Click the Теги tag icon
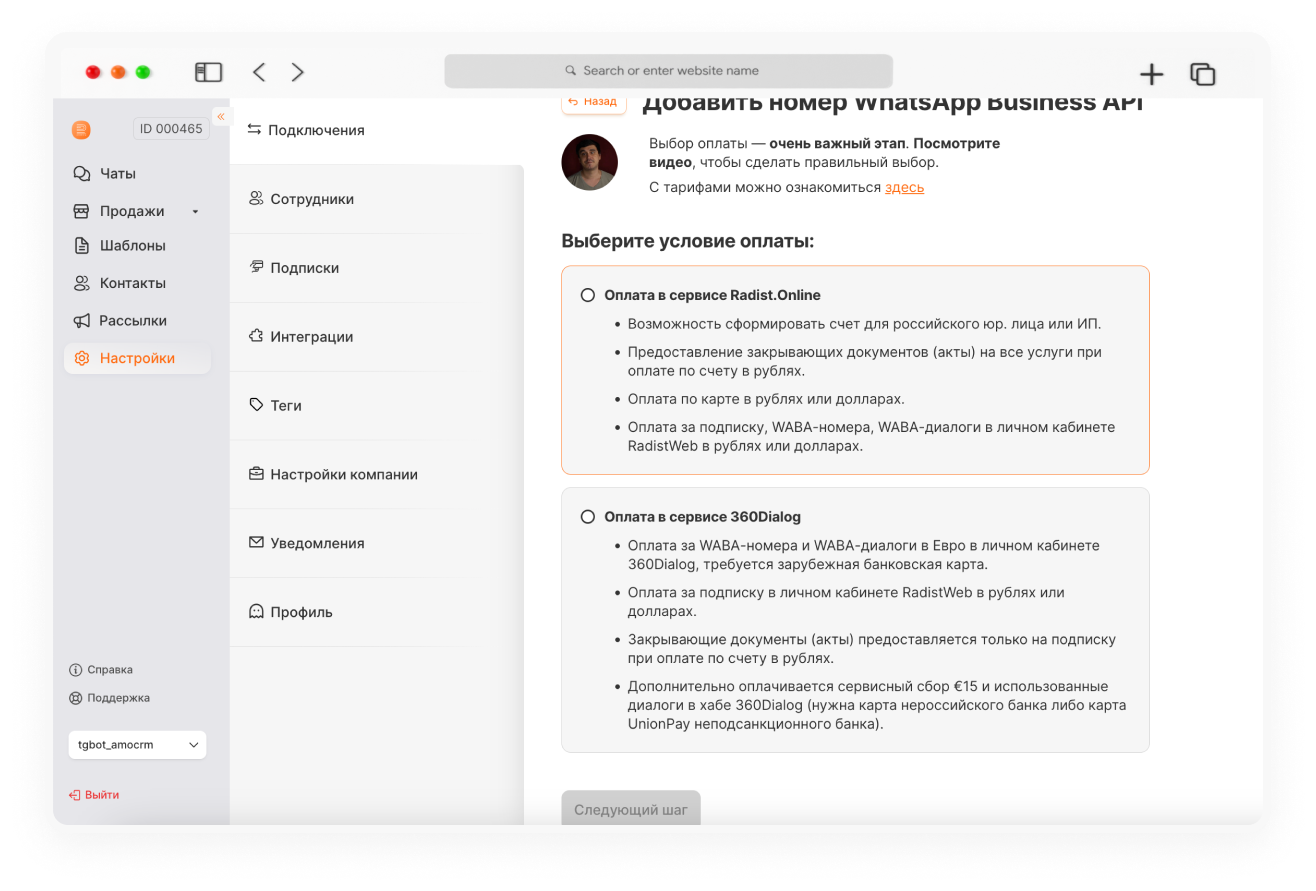This screenshot has width=1316, height=891. click(256, 405)
